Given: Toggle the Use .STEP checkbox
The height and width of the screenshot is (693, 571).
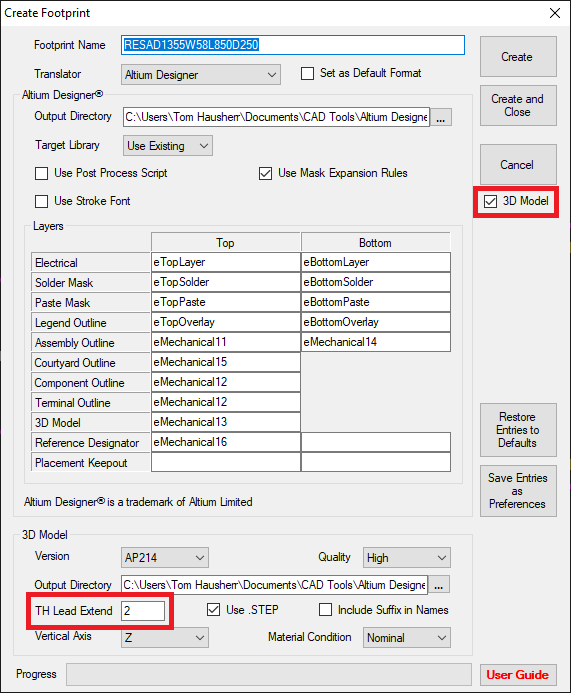Looking at the screenshot, I should point(213,610).
